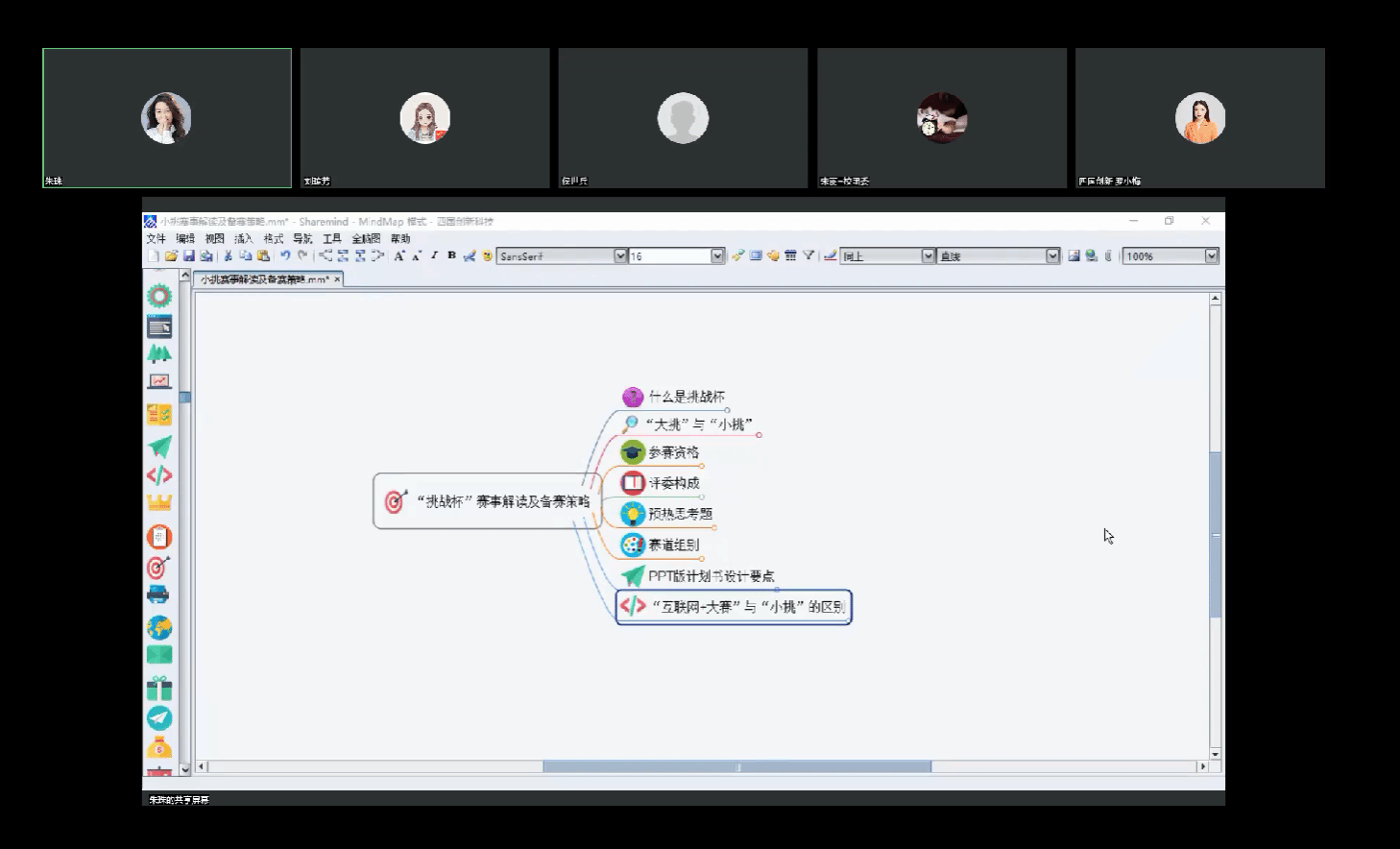
Task: Click the font size 16 field
Action: coord(669,256)
